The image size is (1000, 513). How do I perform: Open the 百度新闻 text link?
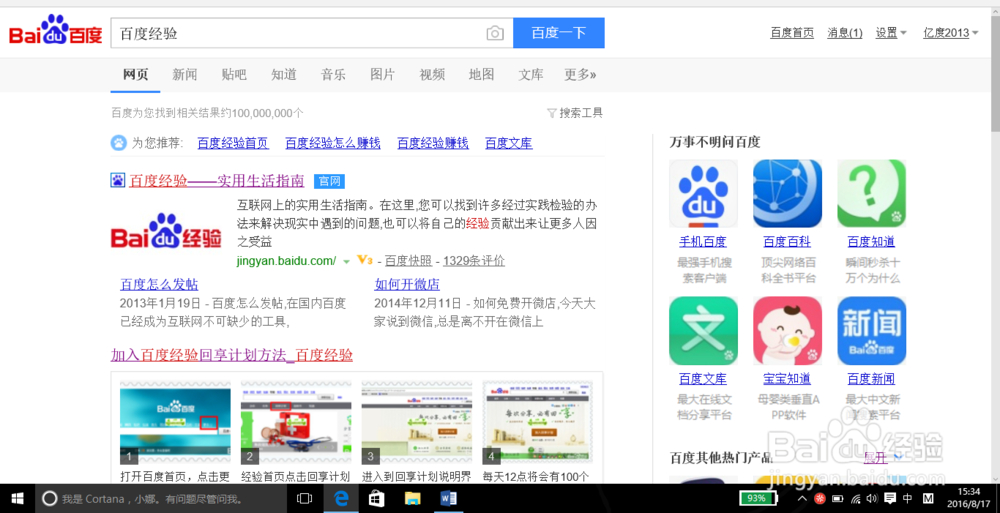tap(871, 379)
